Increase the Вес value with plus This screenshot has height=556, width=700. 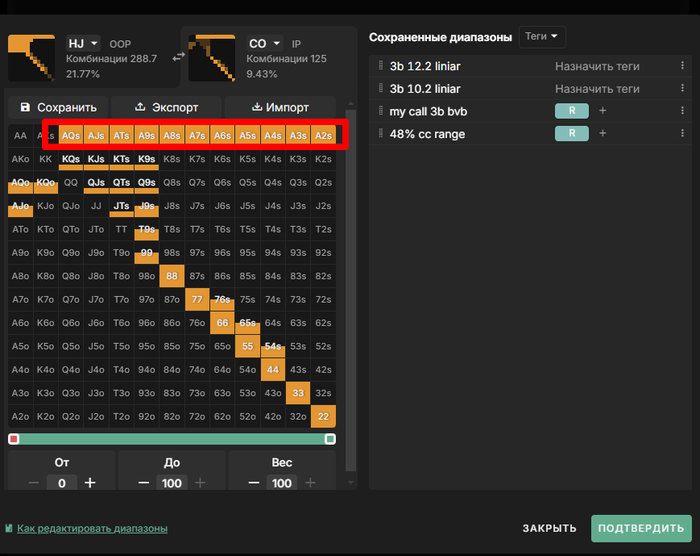(x=310, y=483)
